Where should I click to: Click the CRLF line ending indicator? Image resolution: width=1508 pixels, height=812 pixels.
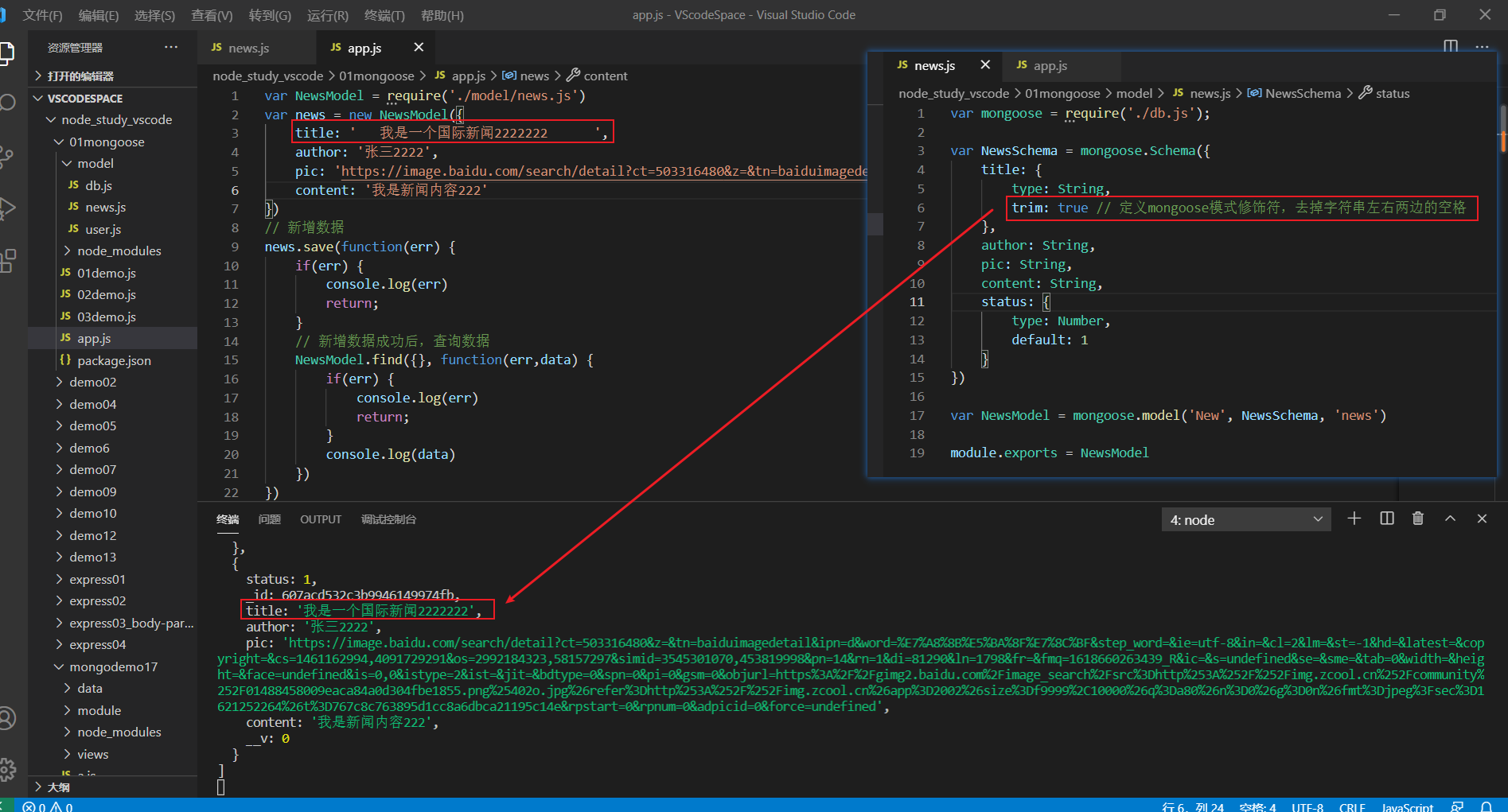tap(1352, 807)
